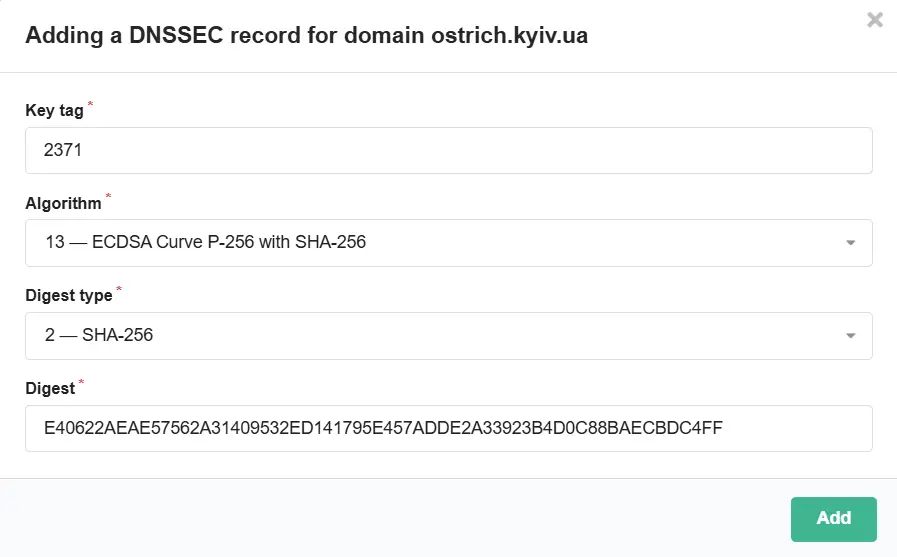The width and height of the screenshot is (897, 557).
Task: Click the "Digest" field label
Action: [50, 388]
